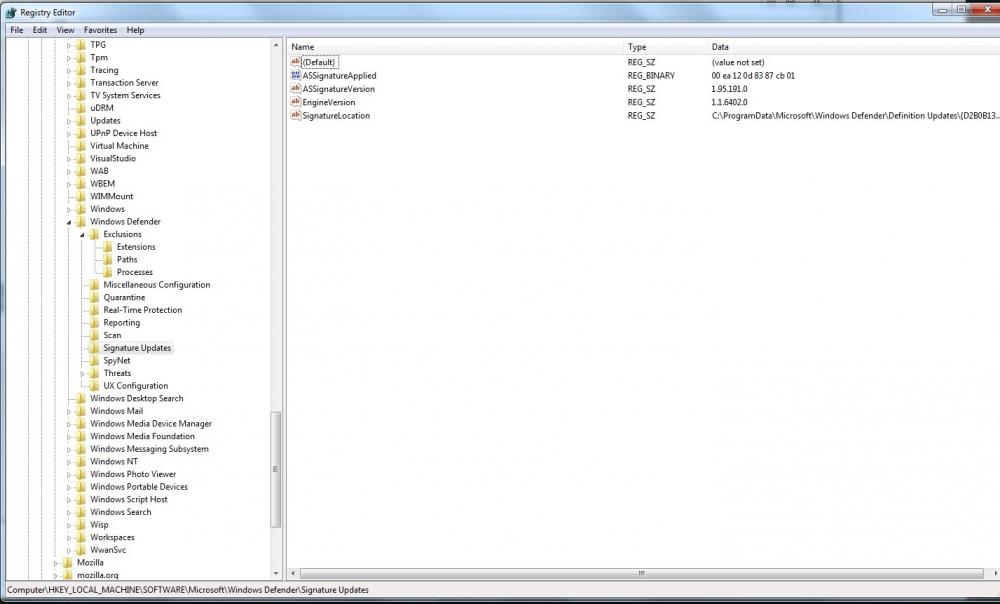Screen dimensions: 1000x604
Task: Click the Extensions folder icon
Action: pyautogui.click(x=107, y=247)
